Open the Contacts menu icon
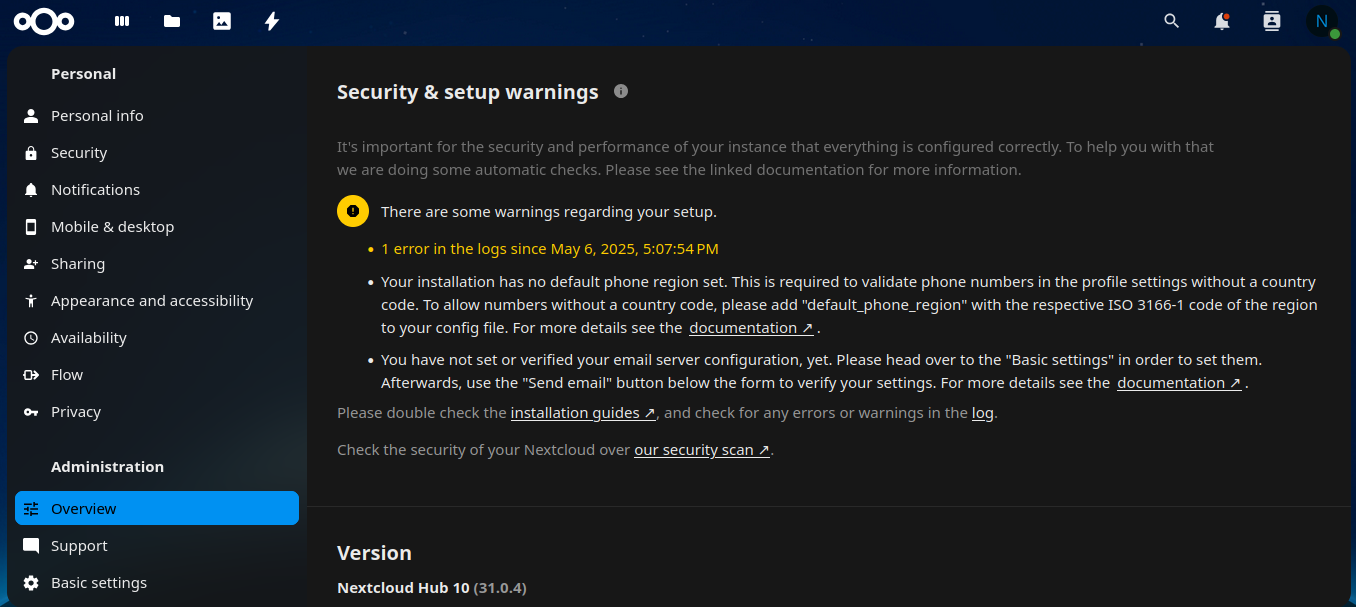Image resolution: width=1356 pixels, height=607 pixels. (1272, 21)
